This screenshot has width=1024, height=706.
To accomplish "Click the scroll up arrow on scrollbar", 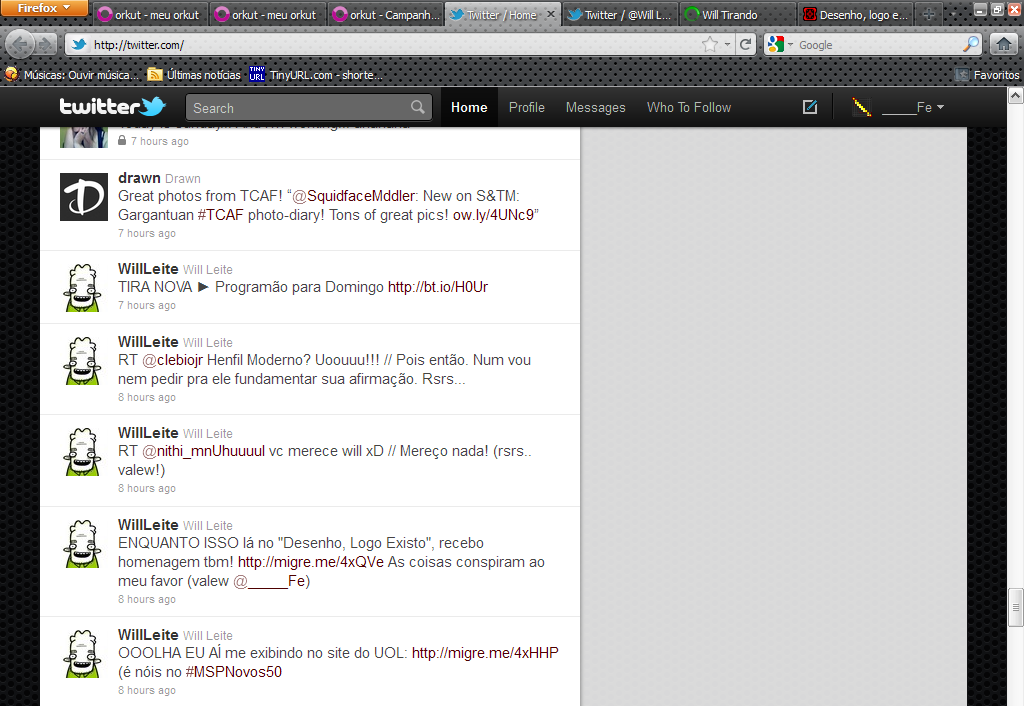I will [1016, 96].
